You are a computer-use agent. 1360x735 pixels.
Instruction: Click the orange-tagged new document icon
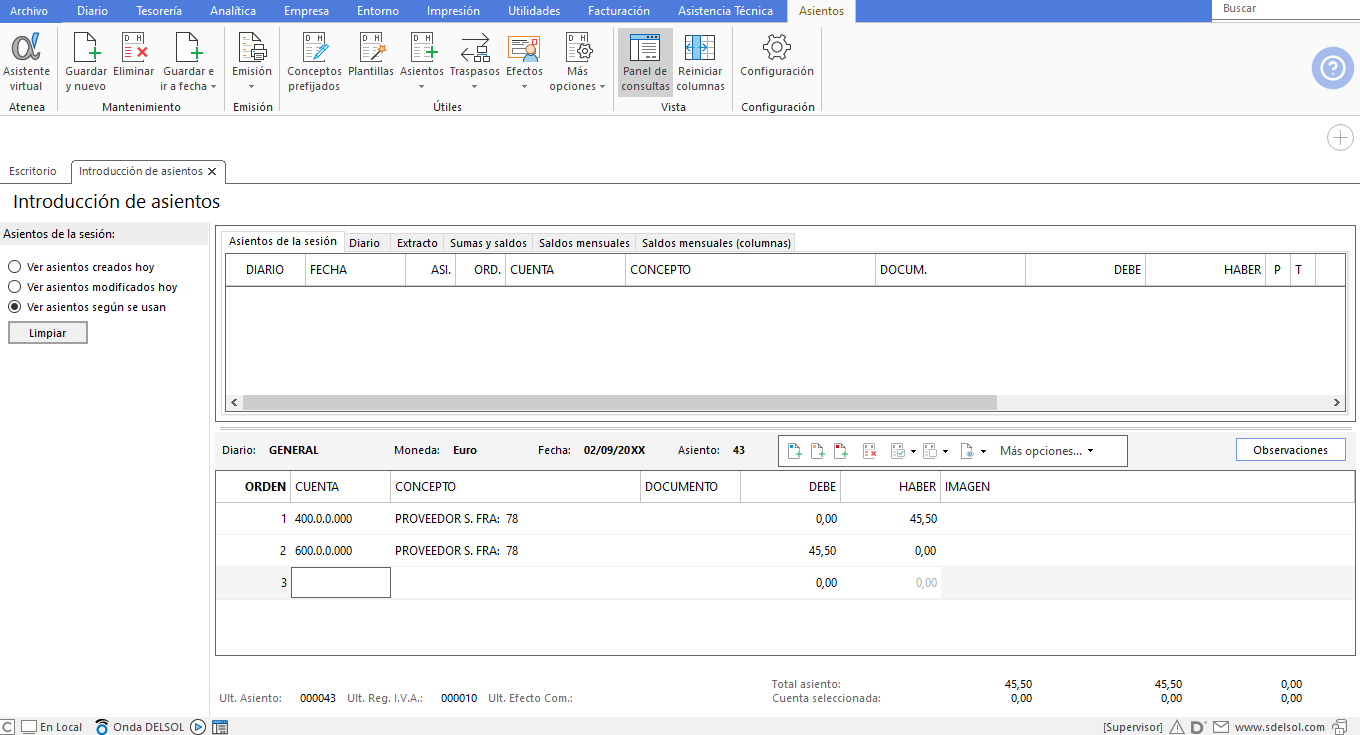click(x=818, y=451)
